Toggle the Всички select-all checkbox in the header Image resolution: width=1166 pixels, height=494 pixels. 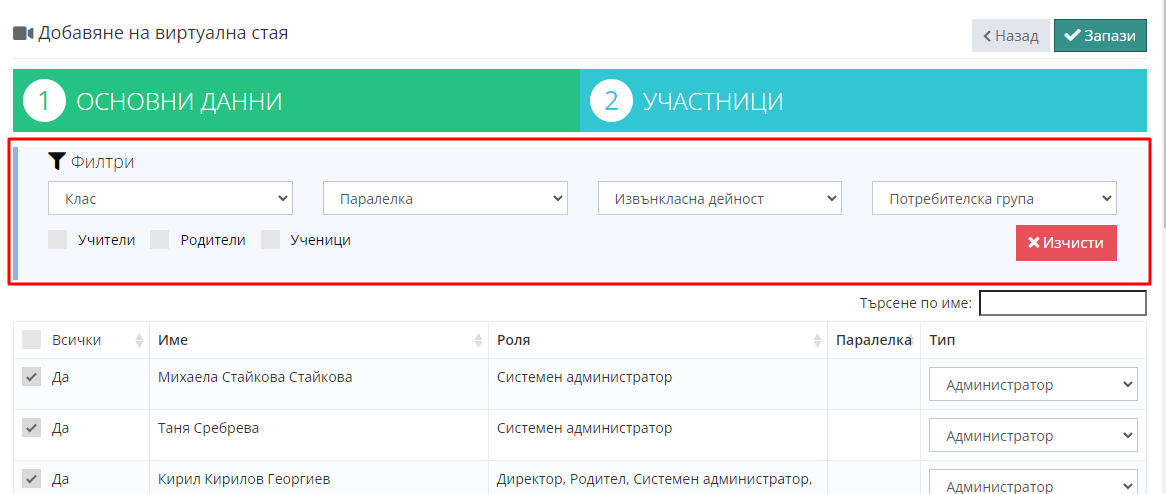(32, 340)
